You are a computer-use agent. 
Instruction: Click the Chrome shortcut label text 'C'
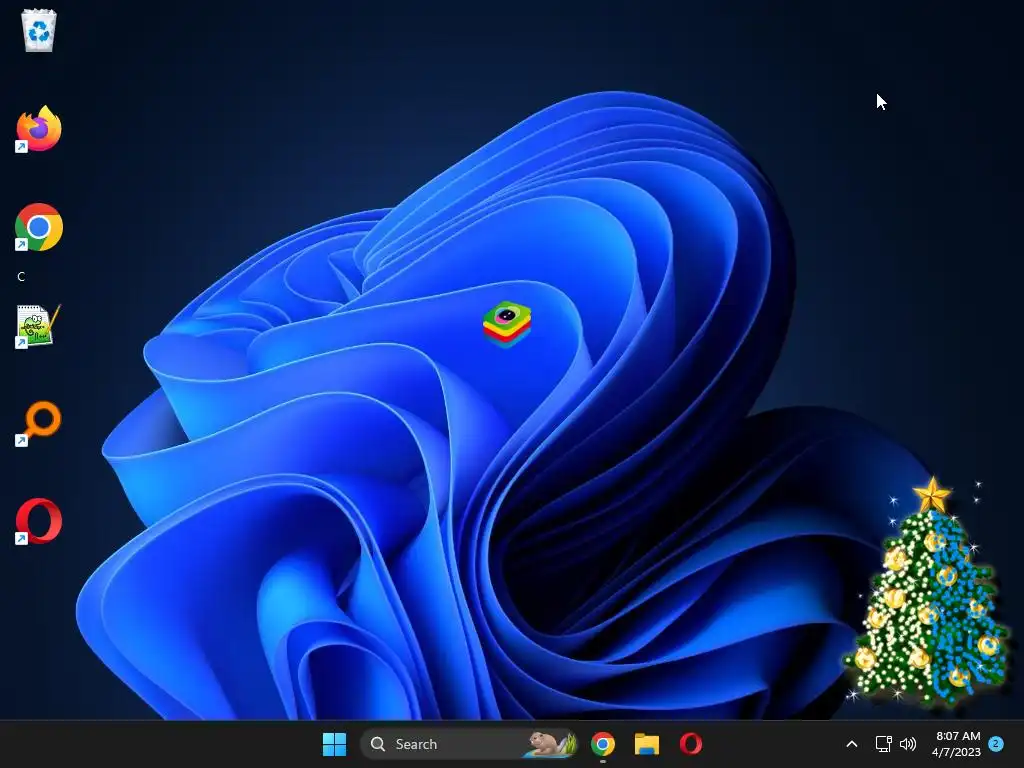21,277
